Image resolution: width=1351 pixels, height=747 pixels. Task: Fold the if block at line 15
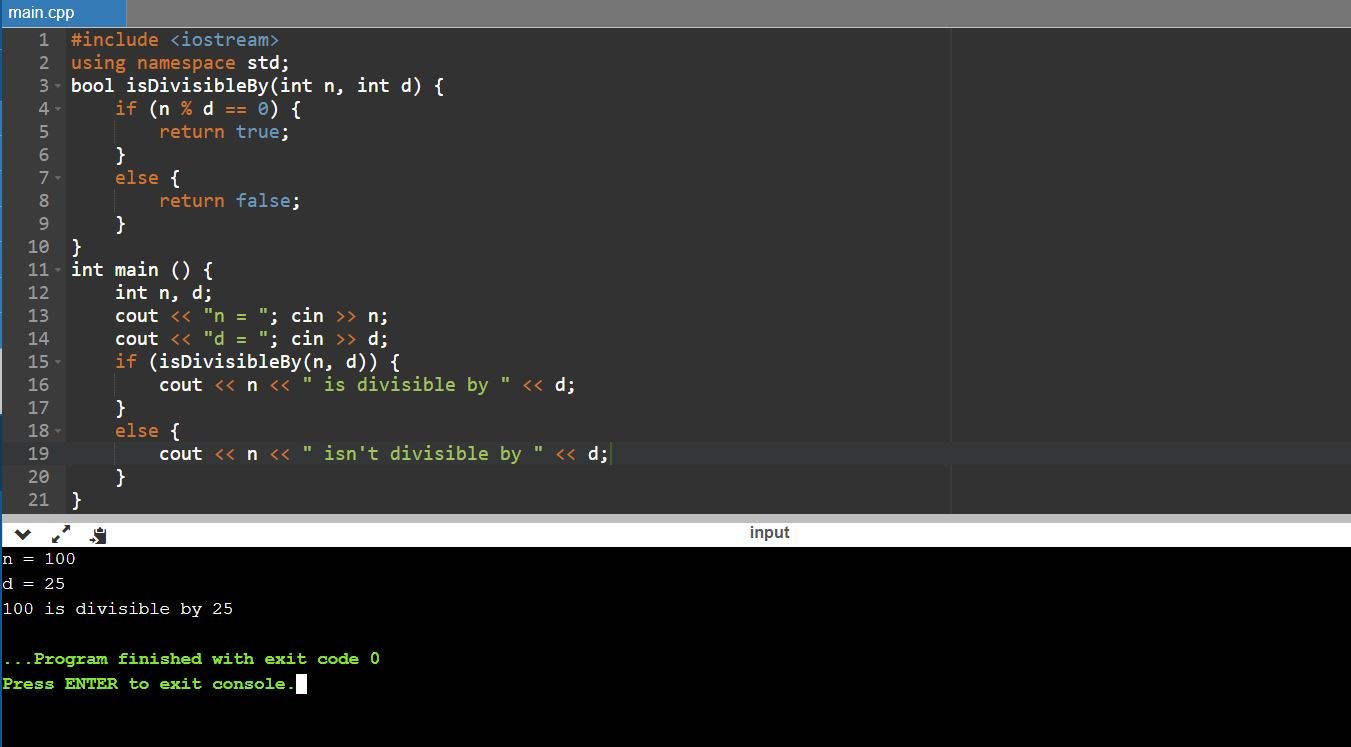click(x=58, y=362)
